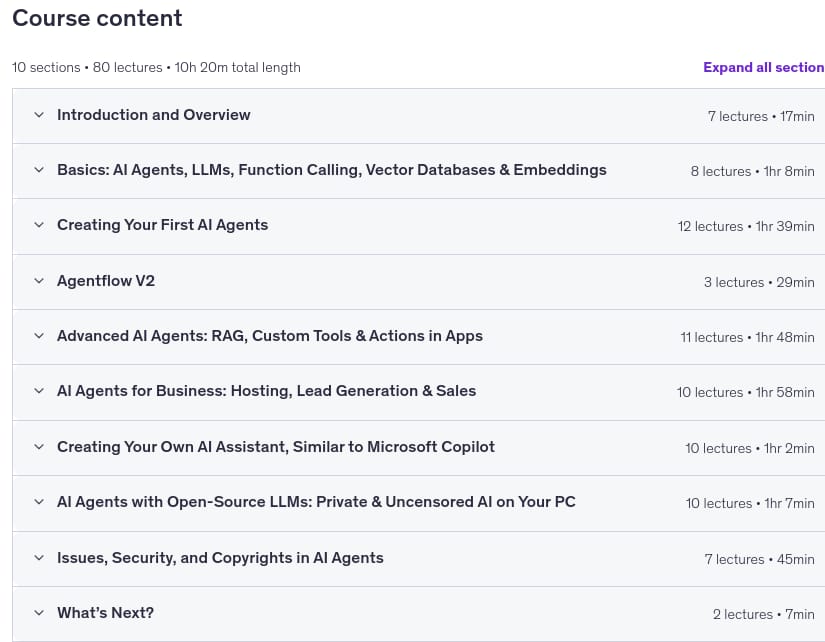The height and width of the screenshot is (642, 825).
Task: Expand the Creating Your Own AI Assistant chevron
Action: coord(39,447)
